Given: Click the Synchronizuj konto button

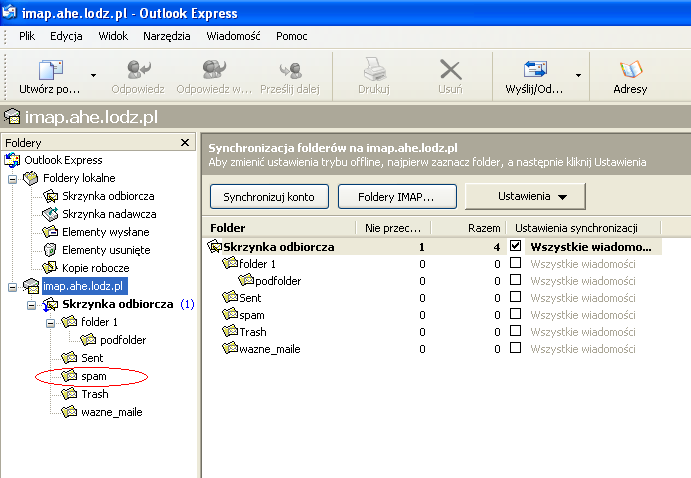Looking at the screenshot, I should tap(269, 196).
